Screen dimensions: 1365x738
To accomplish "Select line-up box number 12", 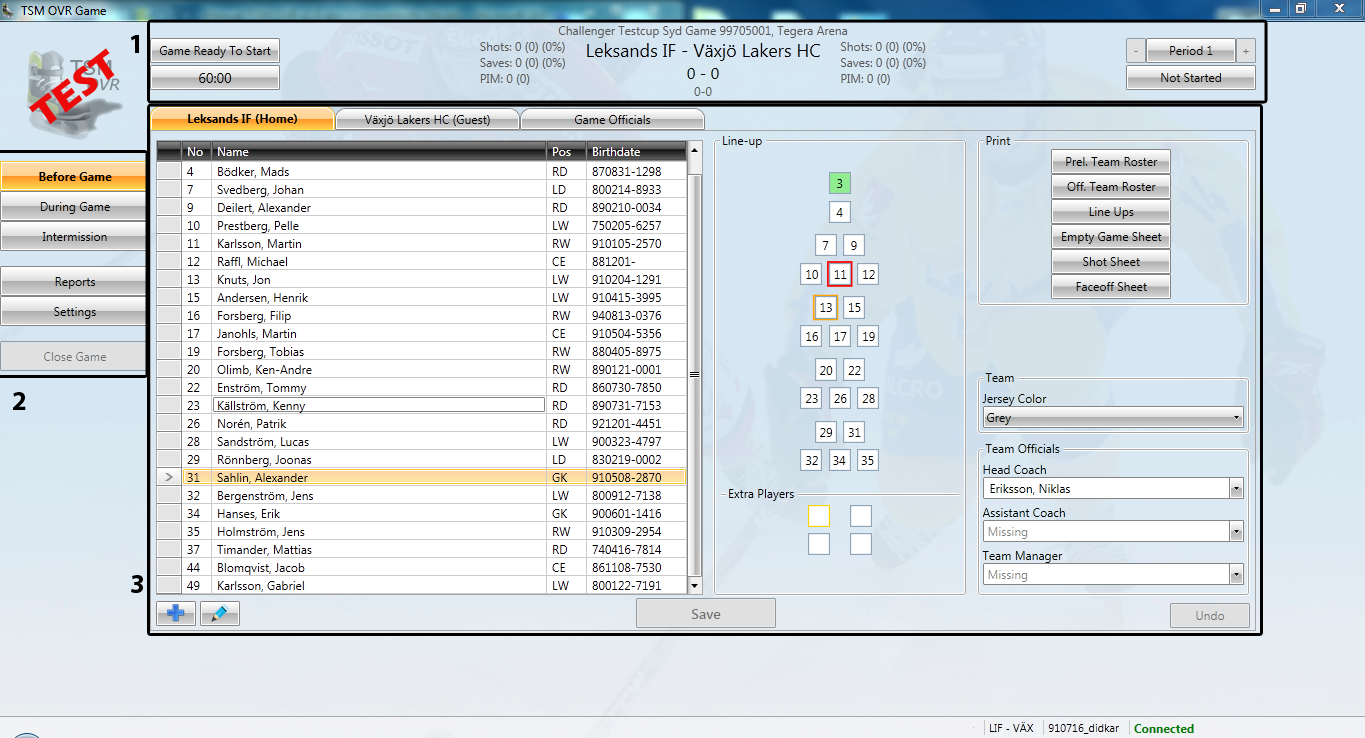I will click(868, 274).
